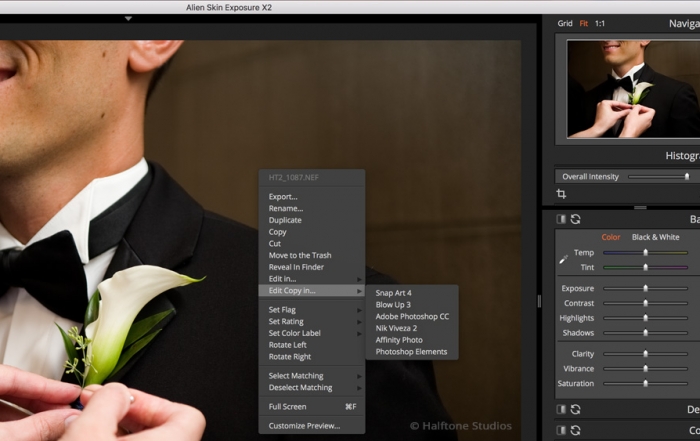Choose Rotate Left
The height and width of the screenshot is (441, 700).
(x=312, y=345)
